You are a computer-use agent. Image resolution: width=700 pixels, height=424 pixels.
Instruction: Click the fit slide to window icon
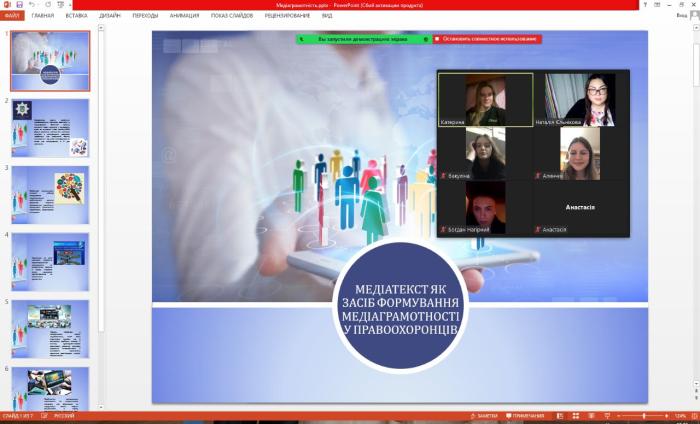692,416
